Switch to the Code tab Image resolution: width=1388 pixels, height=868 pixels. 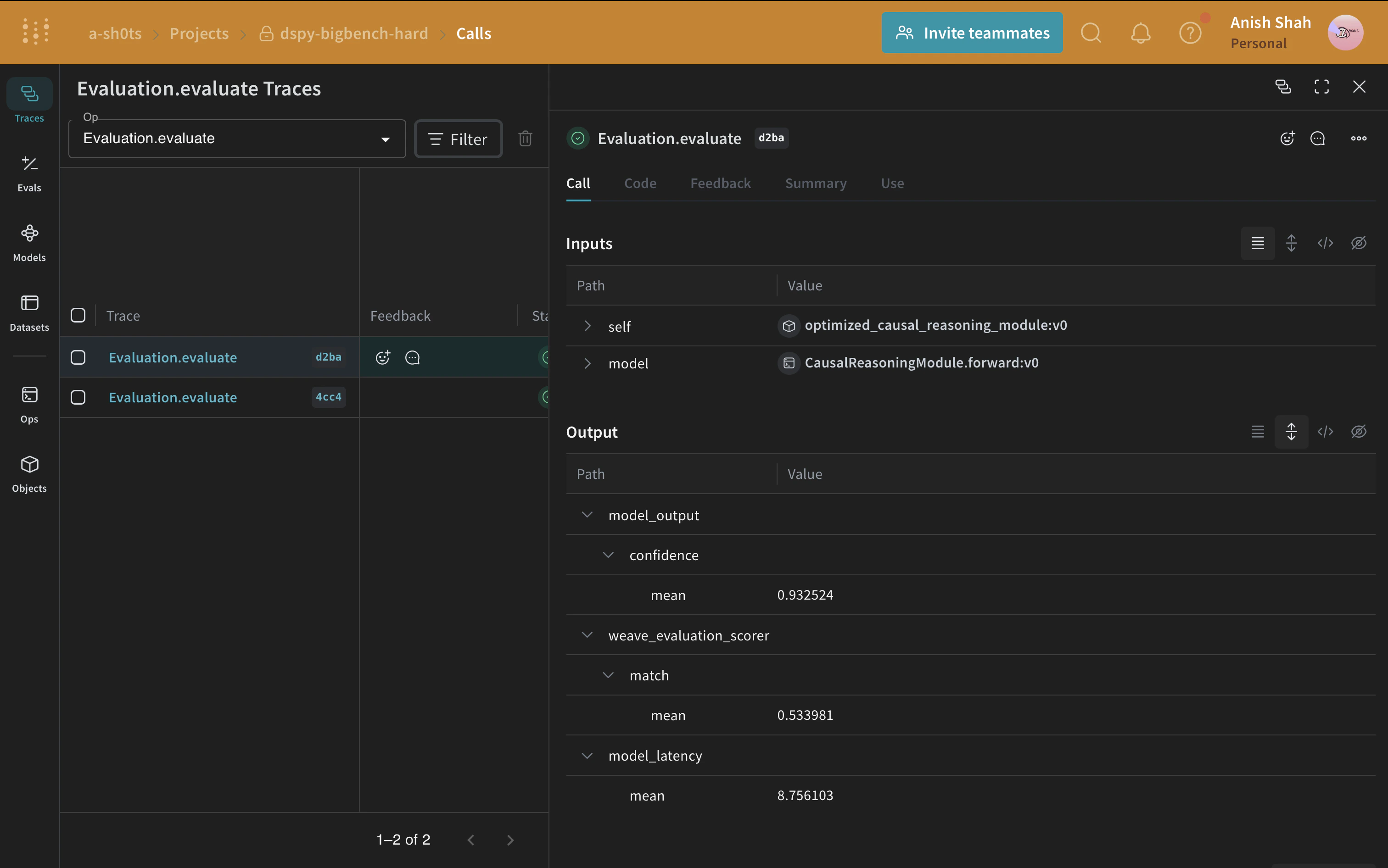coord(640,183)
